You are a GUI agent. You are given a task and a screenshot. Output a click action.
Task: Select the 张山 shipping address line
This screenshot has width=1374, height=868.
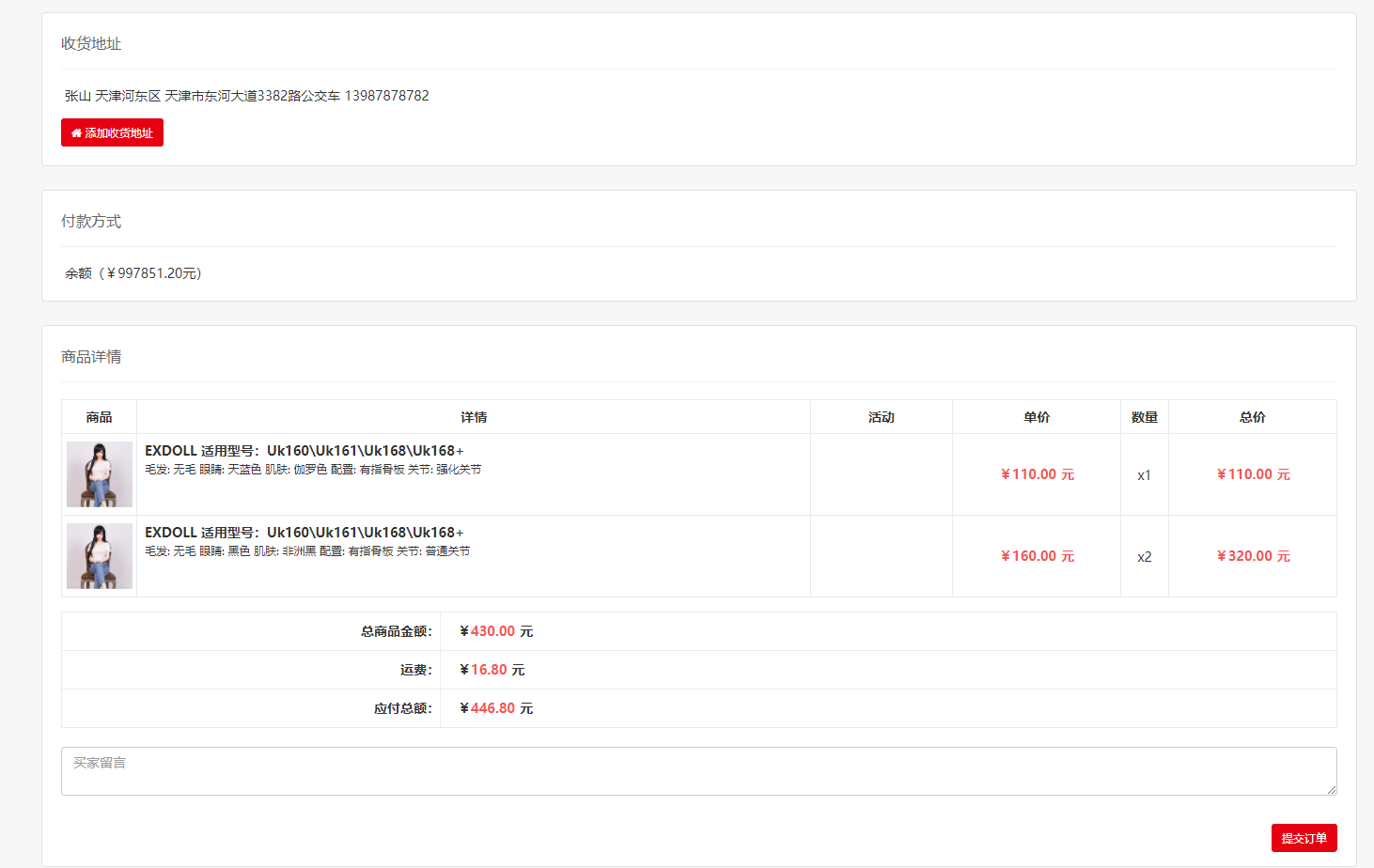[246, 96]
